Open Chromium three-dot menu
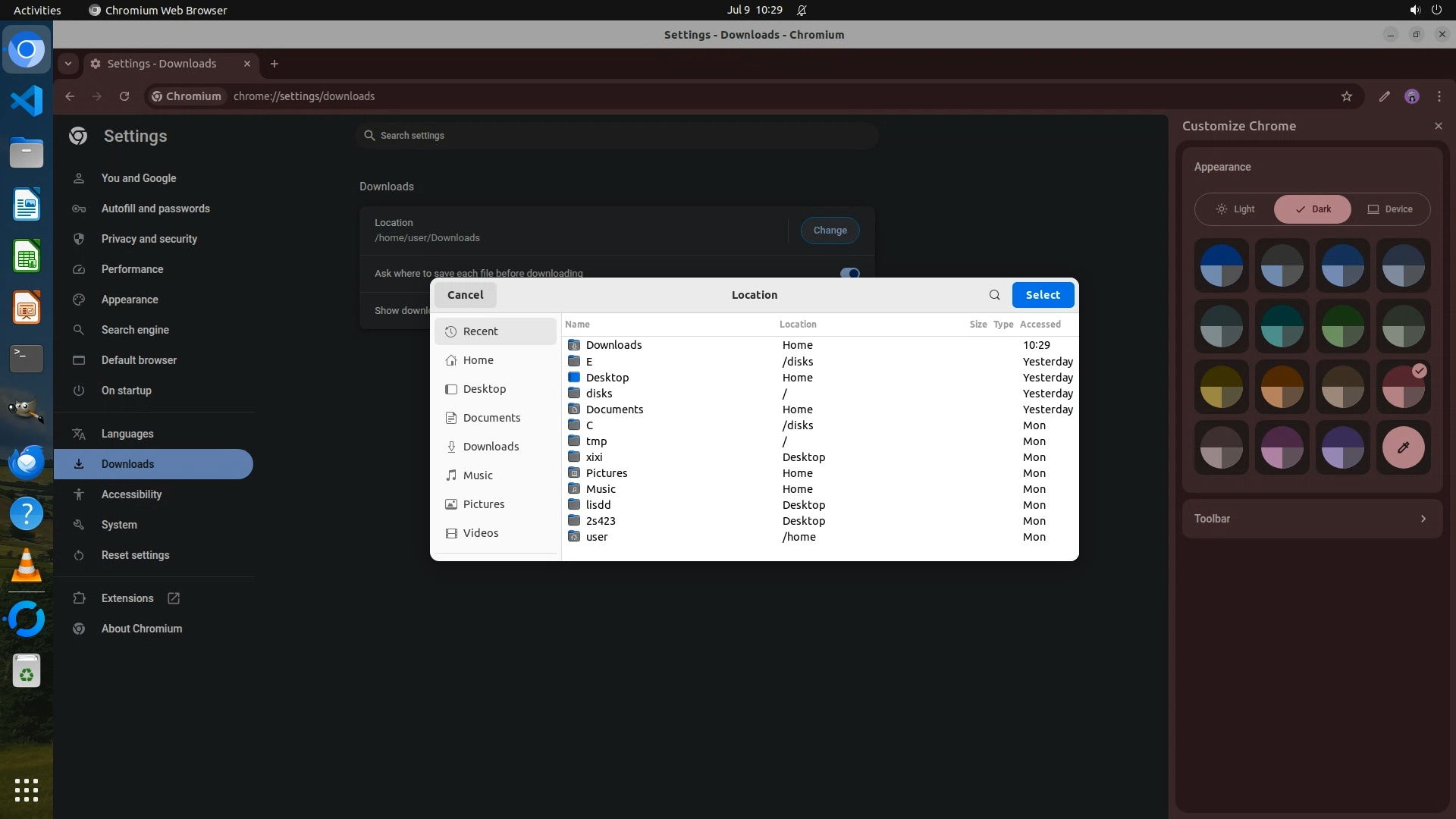Image resolution: width=1456 pixels, height=819 pixels. (x=1439, y=96)
